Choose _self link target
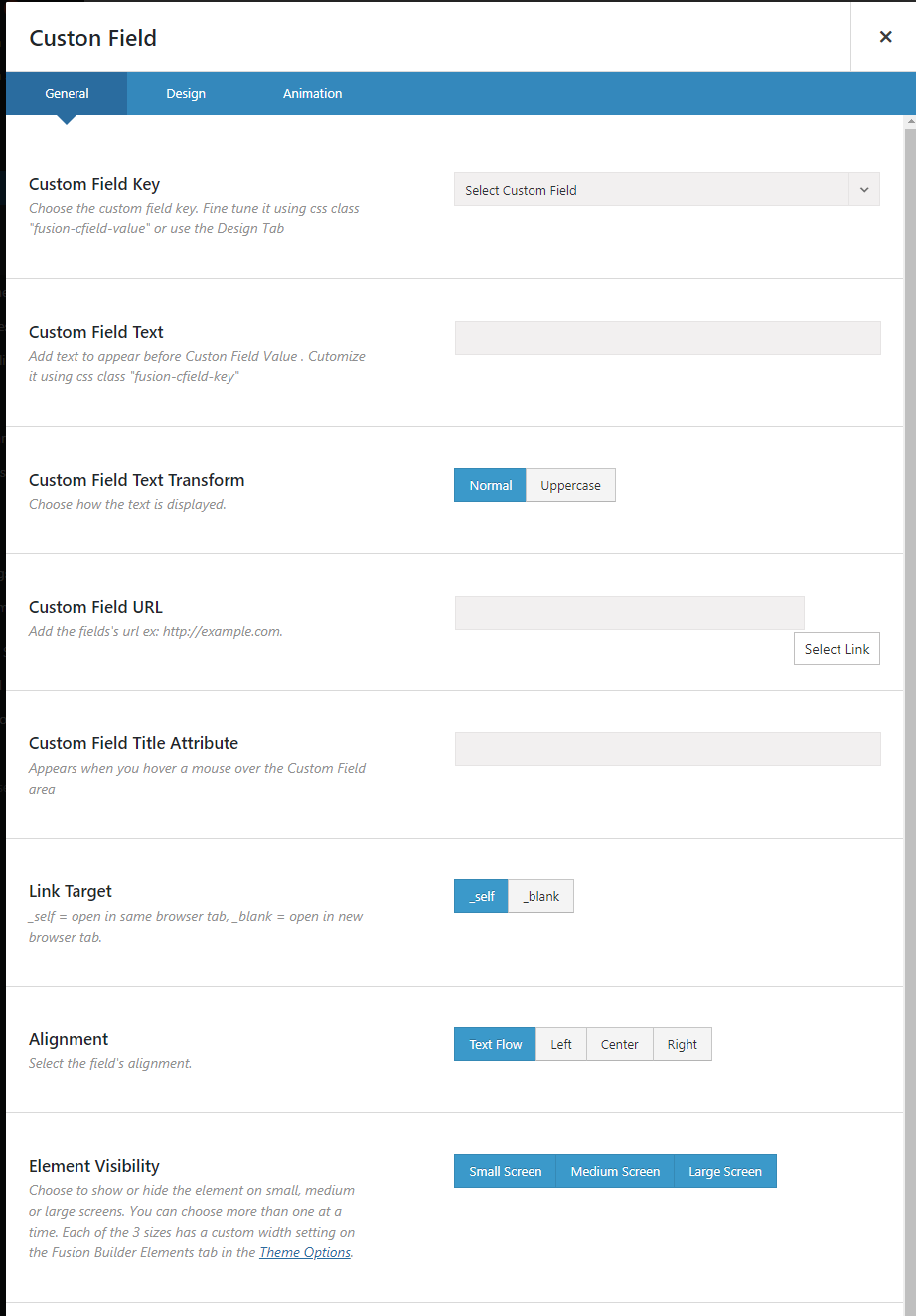Screen dimensions: 916x1316 click(480, 896)
